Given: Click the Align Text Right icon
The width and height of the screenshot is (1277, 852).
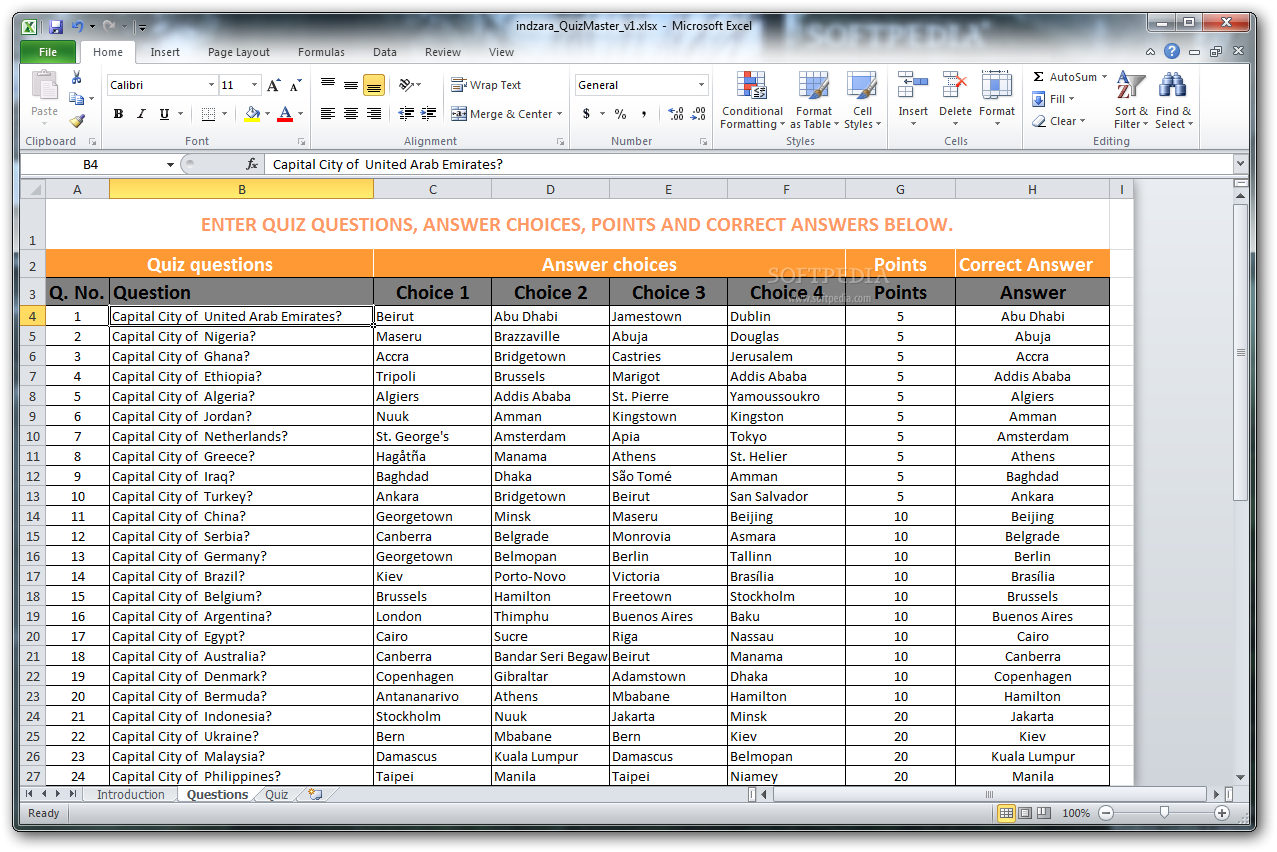Looking at the screenshot, I should click(x=374, y=114).
